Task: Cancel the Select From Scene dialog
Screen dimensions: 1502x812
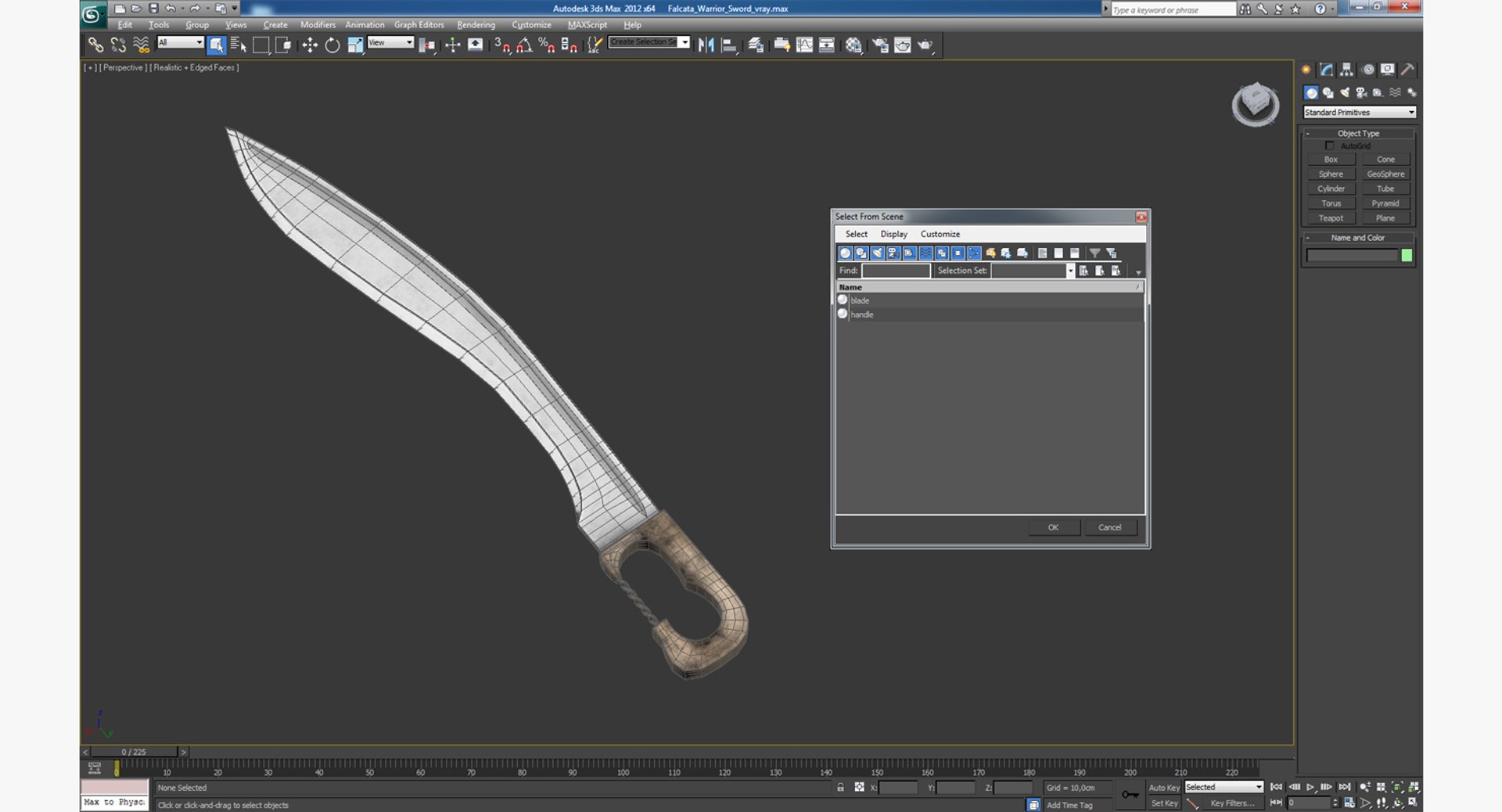Action: 1109,527
